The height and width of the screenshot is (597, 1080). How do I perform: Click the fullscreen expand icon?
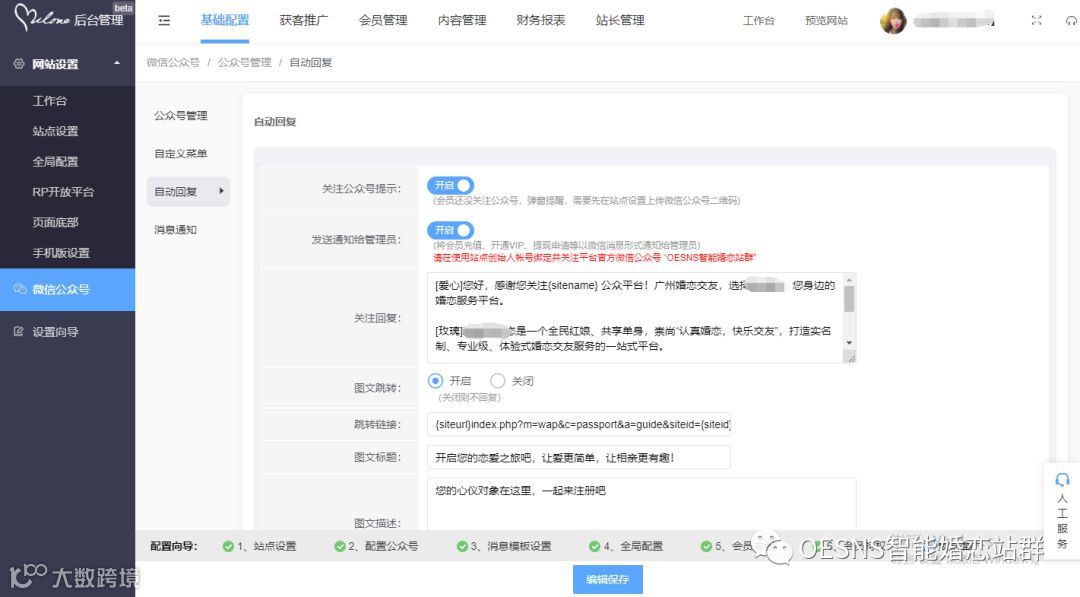(x=1036, y=21)
